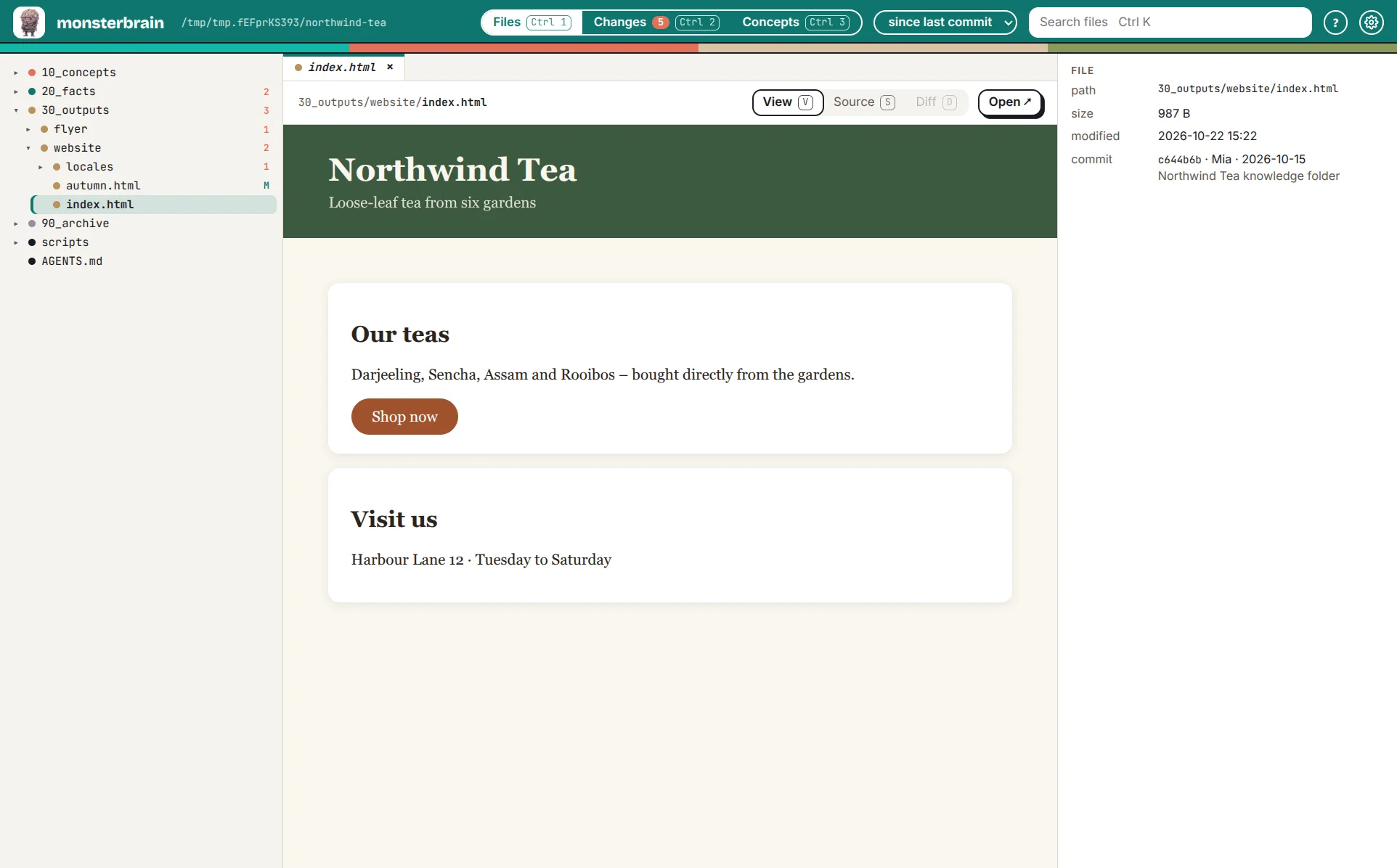This screenshot has width=1397, height=868.
Task: Open the help question-mark icon
Action: click(x=1335, y=22)
